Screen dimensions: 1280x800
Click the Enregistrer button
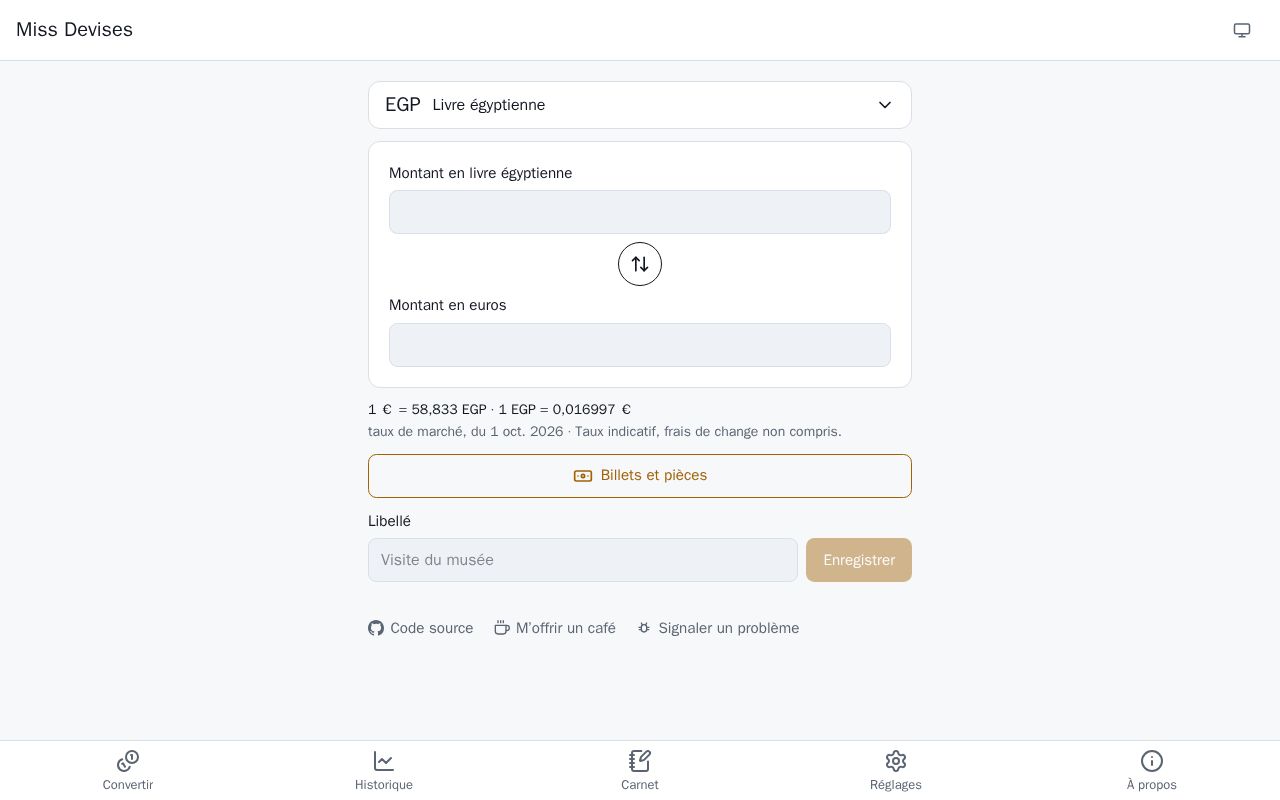[x=859, y=560]
